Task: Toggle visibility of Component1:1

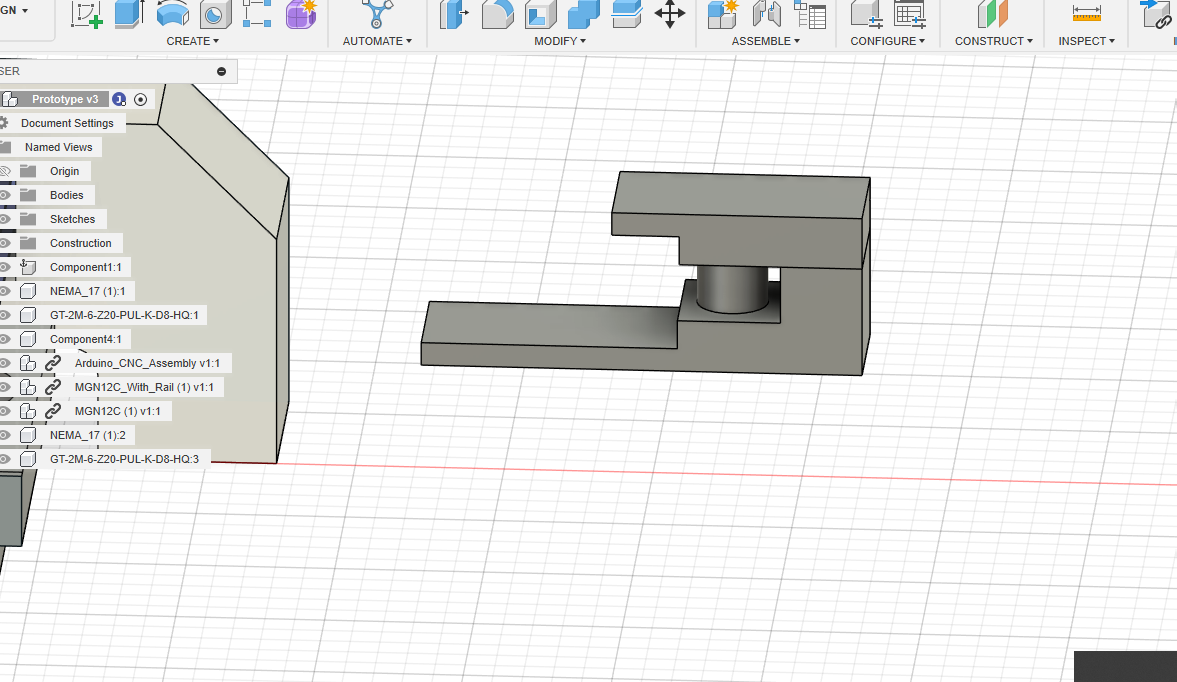Action: (x=5, y=267)
